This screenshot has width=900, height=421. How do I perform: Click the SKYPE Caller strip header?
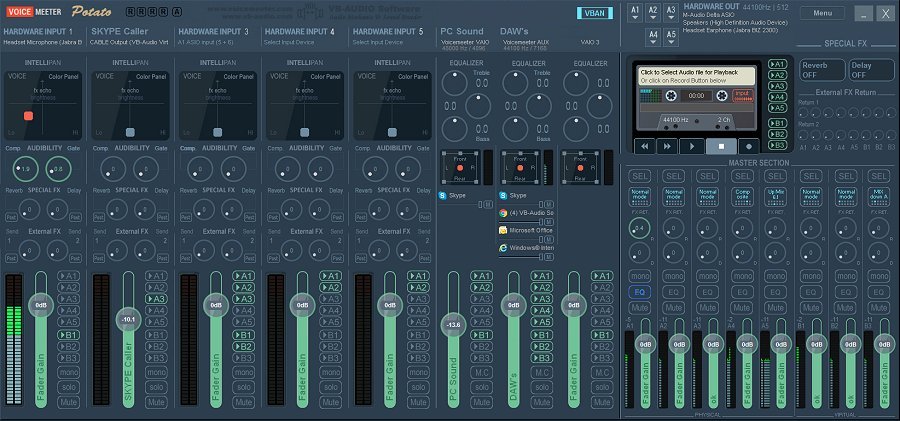[x=119, y=32]
